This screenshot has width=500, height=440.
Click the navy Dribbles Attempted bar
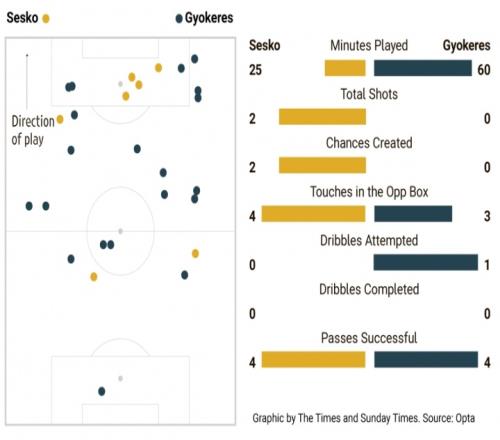[426, 262]
